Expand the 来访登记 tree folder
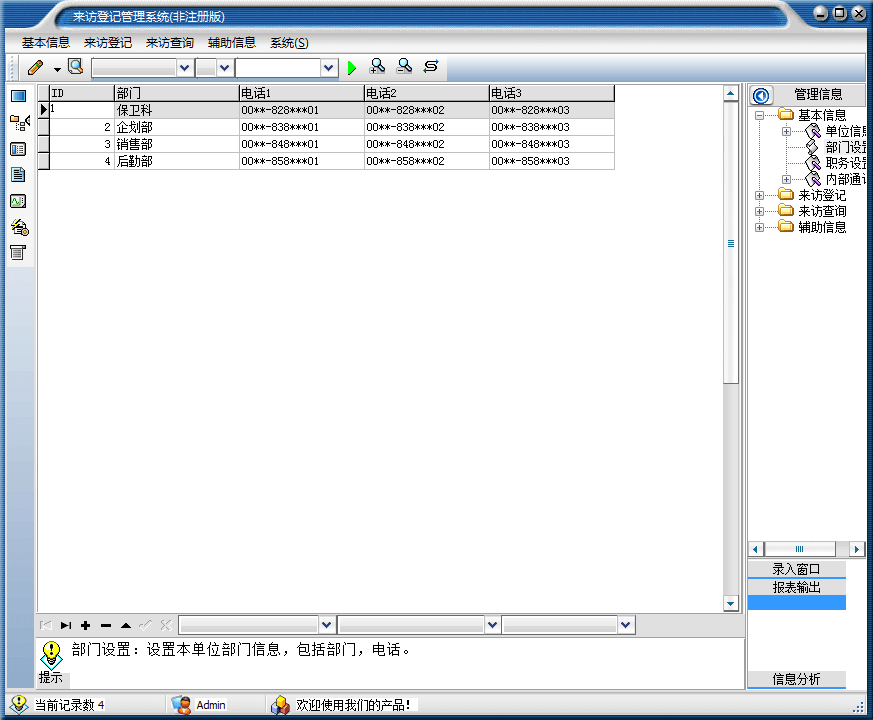The height and width of the screenshot is (720, 873). [760, 195]
